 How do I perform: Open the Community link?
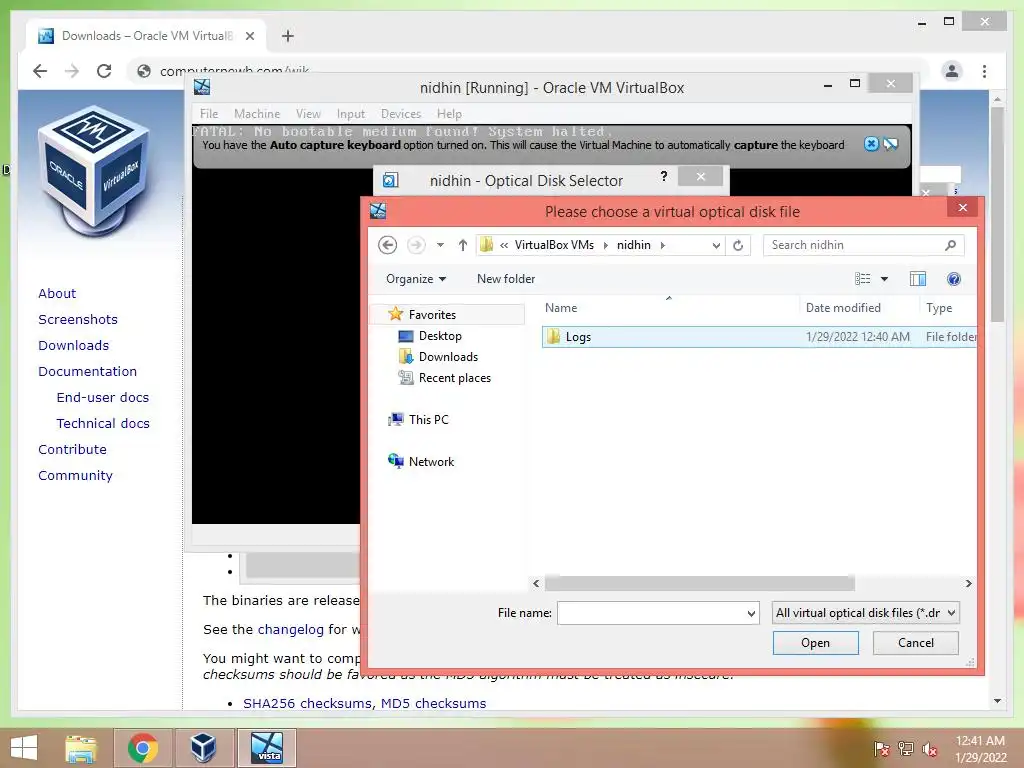(75, 476)
